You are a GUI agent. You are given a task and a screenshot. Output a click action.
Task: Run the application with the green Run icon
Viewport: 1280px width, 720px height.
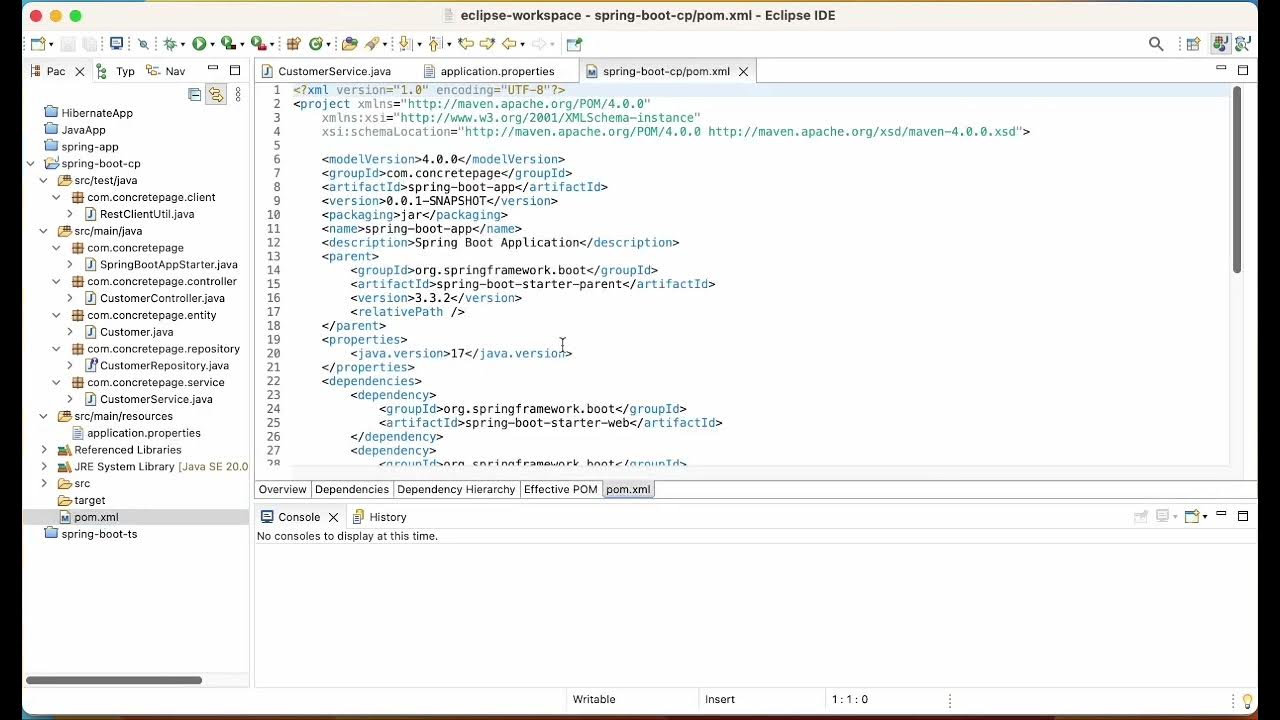point(199,44)
